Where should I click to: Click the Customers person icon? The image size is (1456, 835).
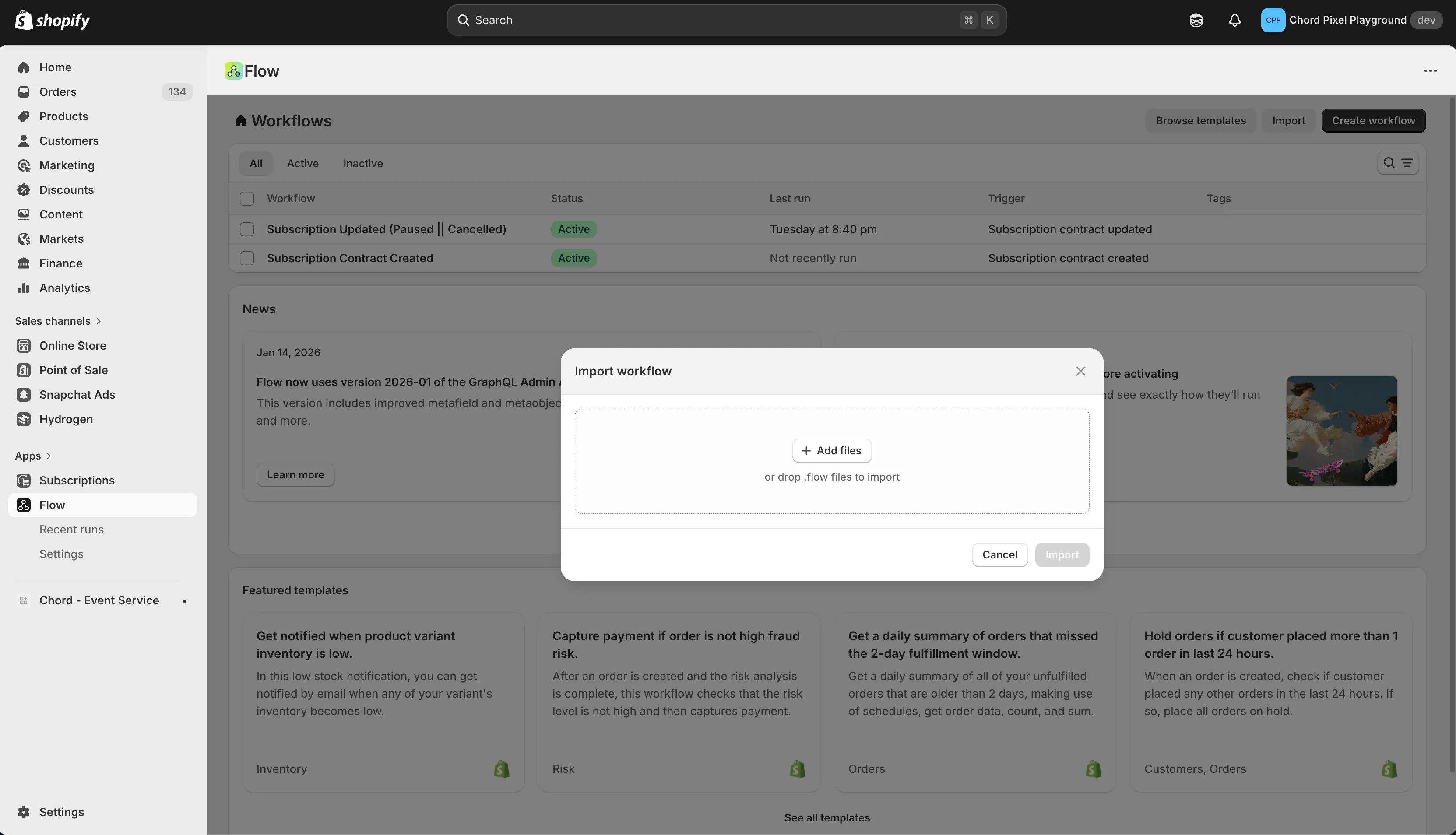click(24, 140)
